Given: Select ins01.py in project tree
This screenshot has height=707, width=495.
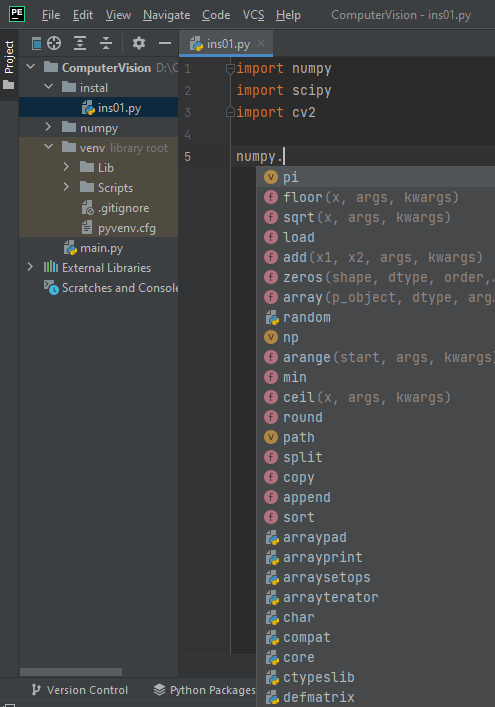Looking at the screenshot, I should point(98,107).
